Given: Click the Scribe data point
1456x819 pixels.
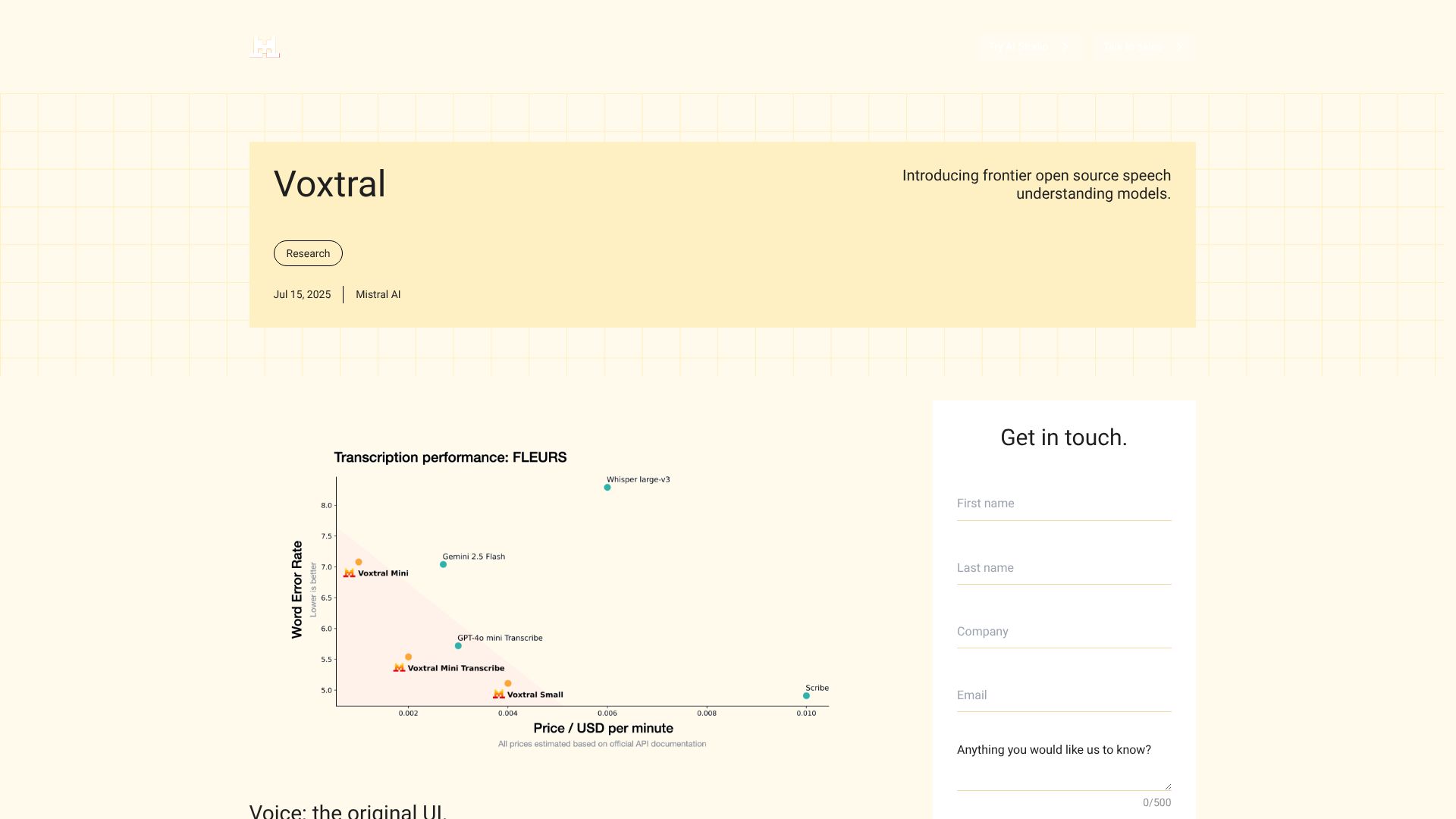Looking at the screenshot, I should click(x=806, y=695).
